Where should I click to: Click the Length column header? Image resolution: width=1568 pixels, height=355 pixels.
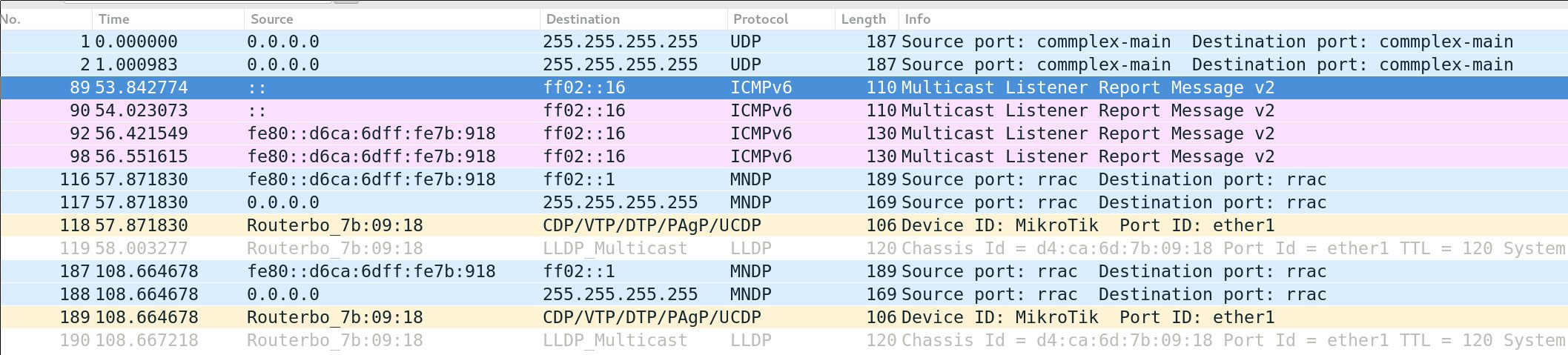tap(867, 19)
